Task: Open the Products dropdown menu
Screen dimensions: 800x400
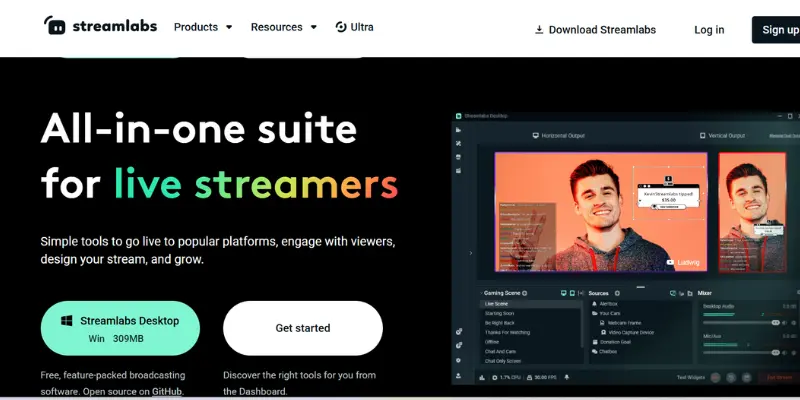Action: click(x=203, y=27)
